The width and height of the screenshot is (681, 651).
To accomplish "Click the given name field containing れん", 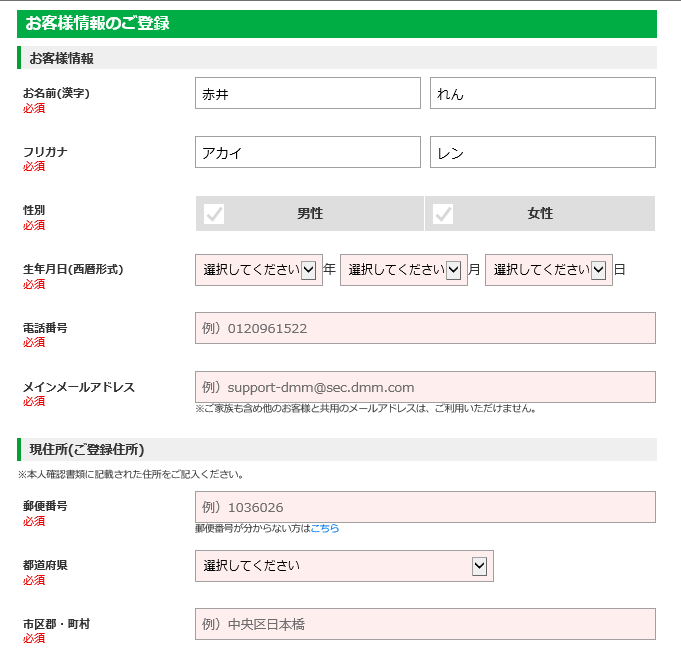I will tap(542, 93).
